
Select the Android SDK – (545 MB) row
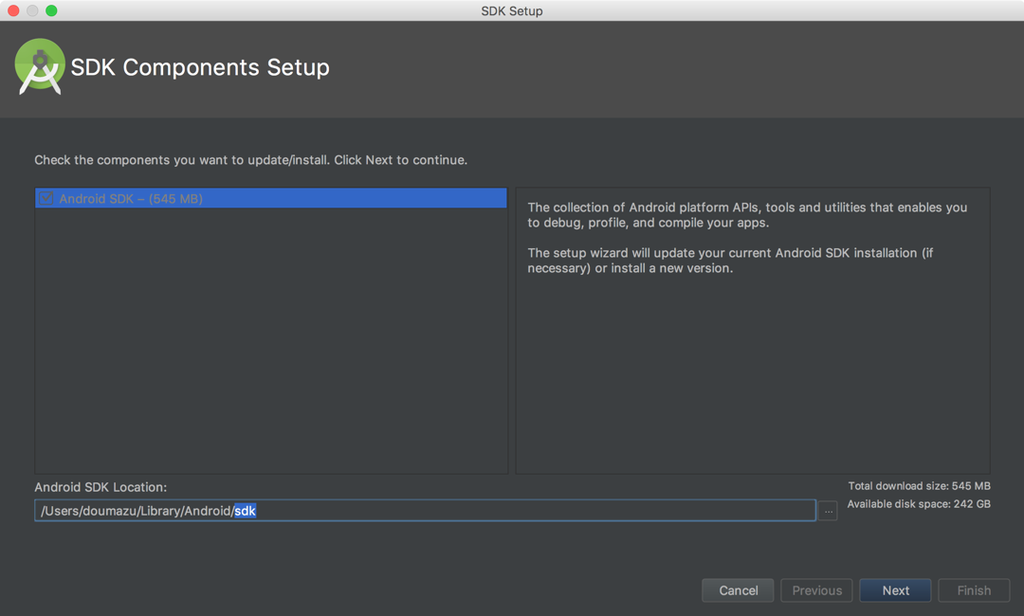[271, 199]
